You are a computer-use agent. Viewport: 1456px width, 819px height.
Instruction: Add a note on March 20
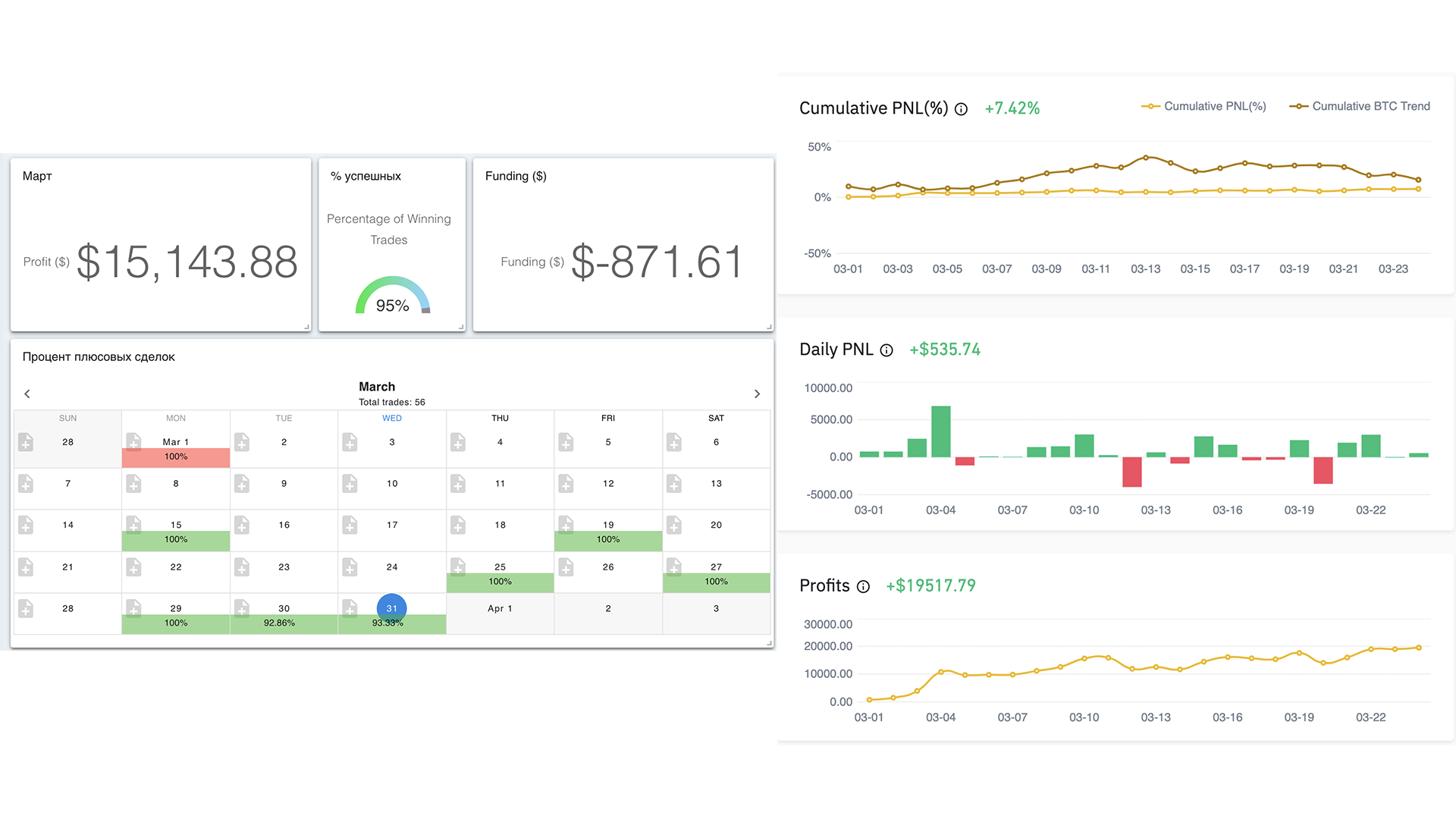pyautogui.click(x=674, y=525)
